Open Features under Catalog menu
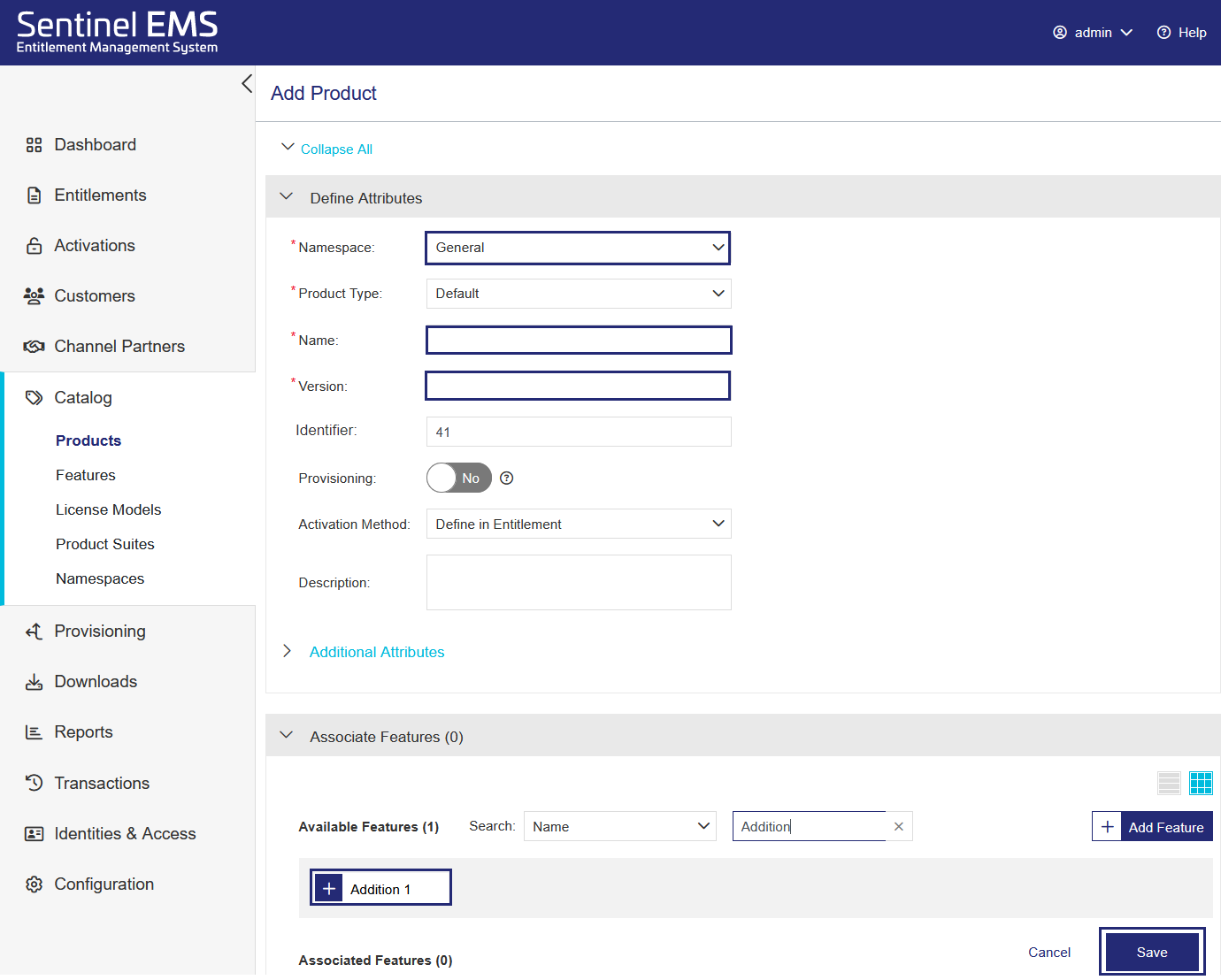This screenshot has height=980, width=1221. (x=86, y=475)
